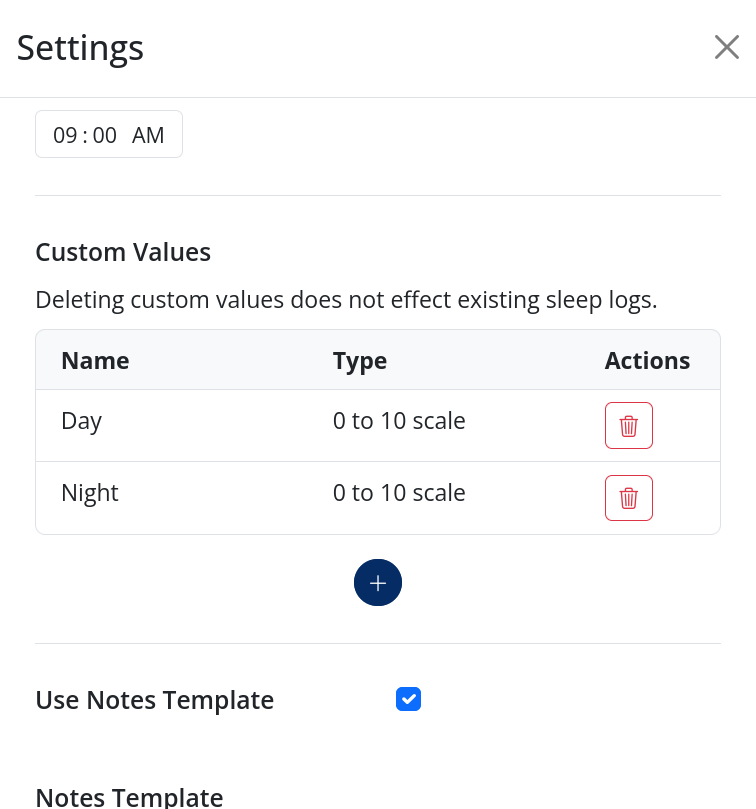Image resolution: width=756 pixels, height=809 pixels.
Task: Click the Custom Values heading
Action: [123, 252]
